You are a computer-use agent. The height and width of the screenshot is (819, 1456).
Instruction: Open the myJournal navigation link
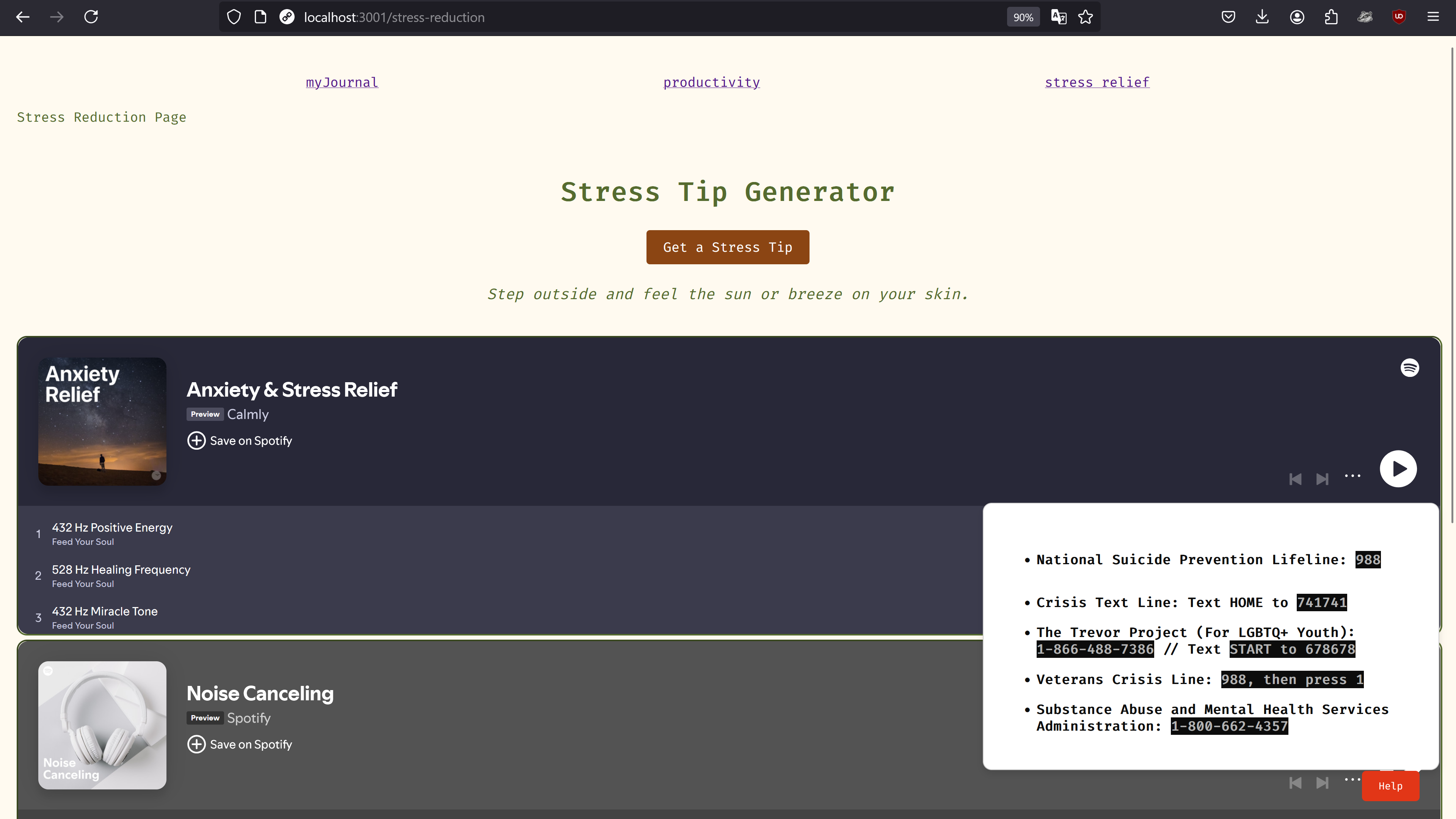(x=341, y=83)
